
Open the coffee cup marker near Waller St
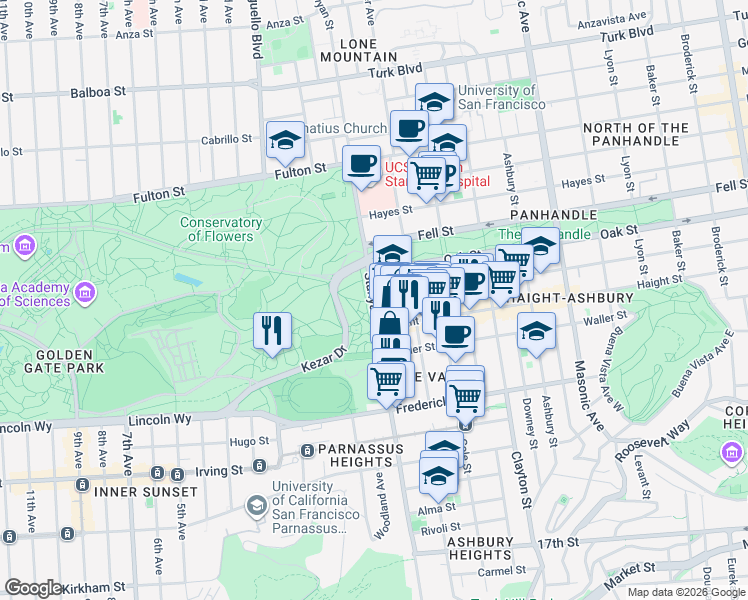tap(456, 336)
